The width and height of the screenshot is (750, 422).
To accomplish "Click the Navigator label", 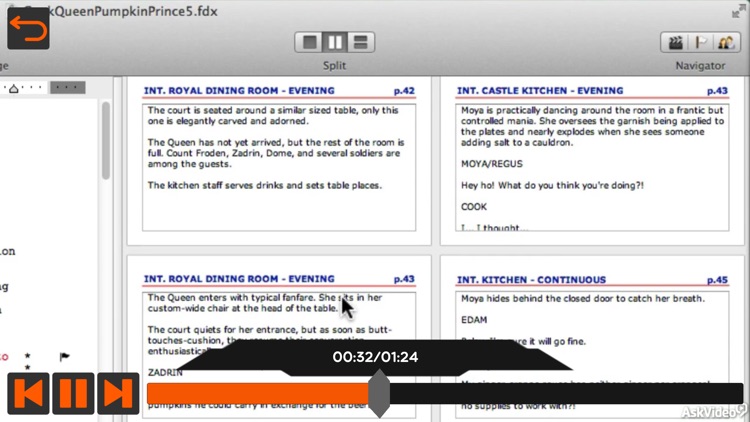I will point(700,66).
